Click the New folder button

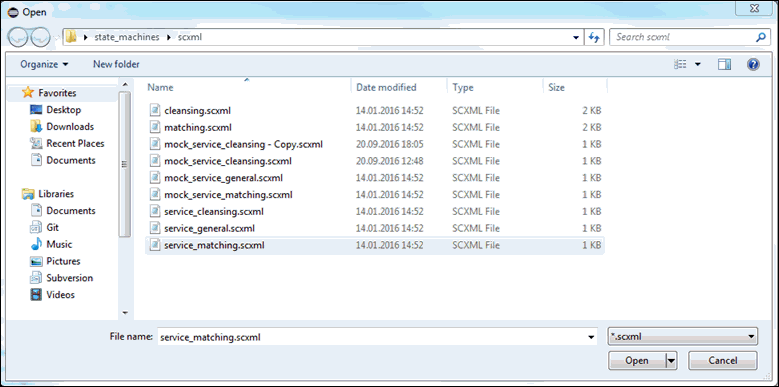(116, 65)
